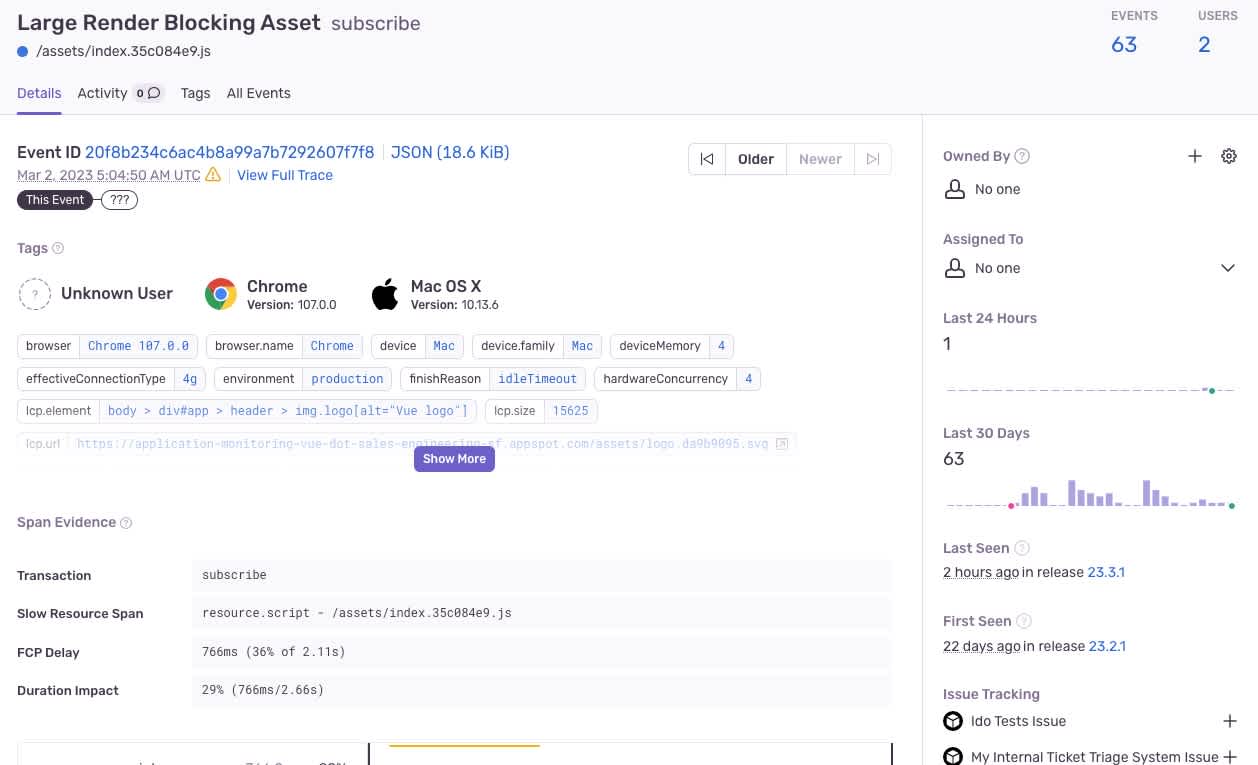
Task: Go to the Older event
Action: click(756, 159)
